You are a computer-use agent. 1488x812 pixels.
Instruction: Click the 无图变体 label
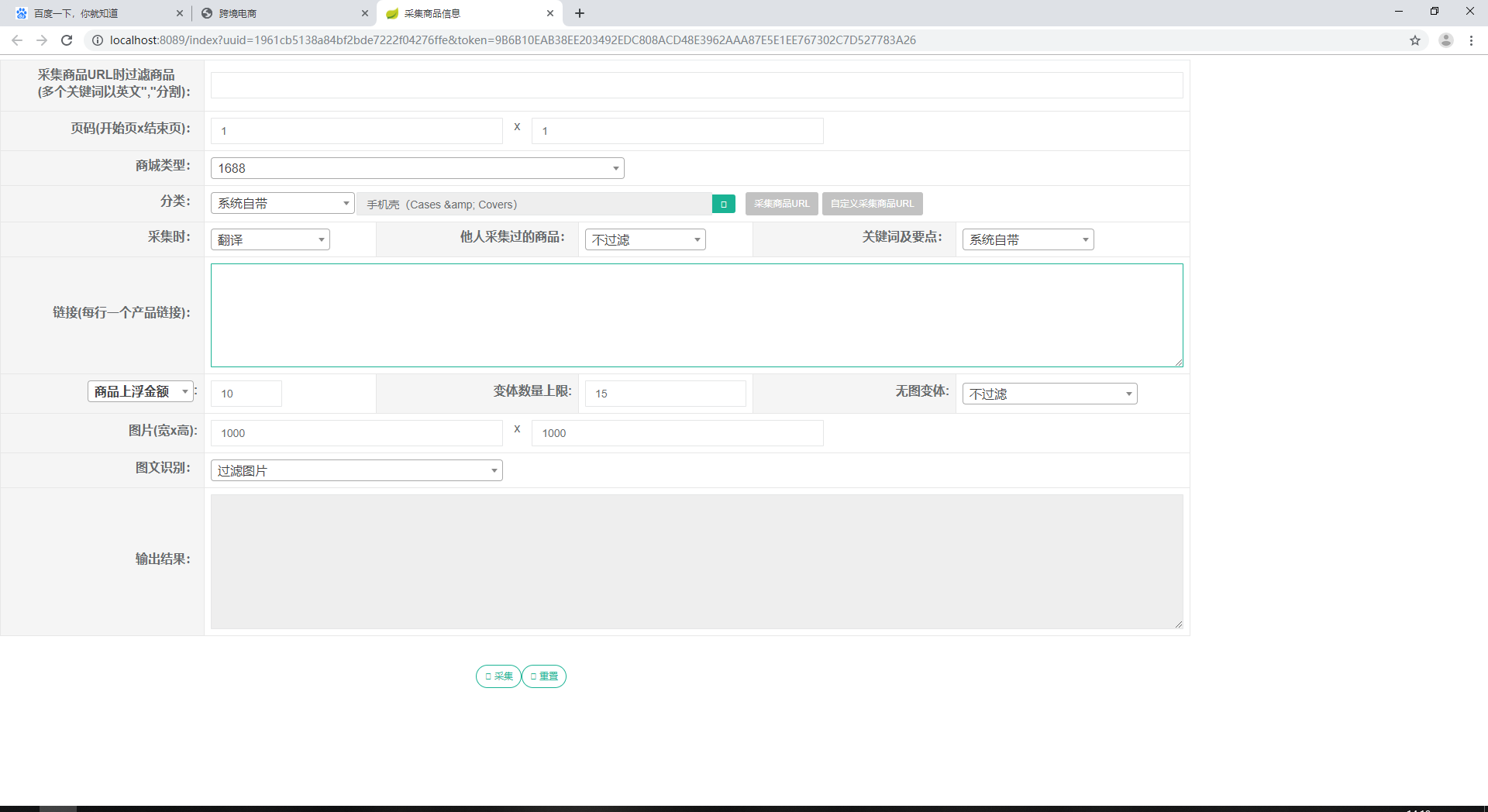(x=922, y=391)
